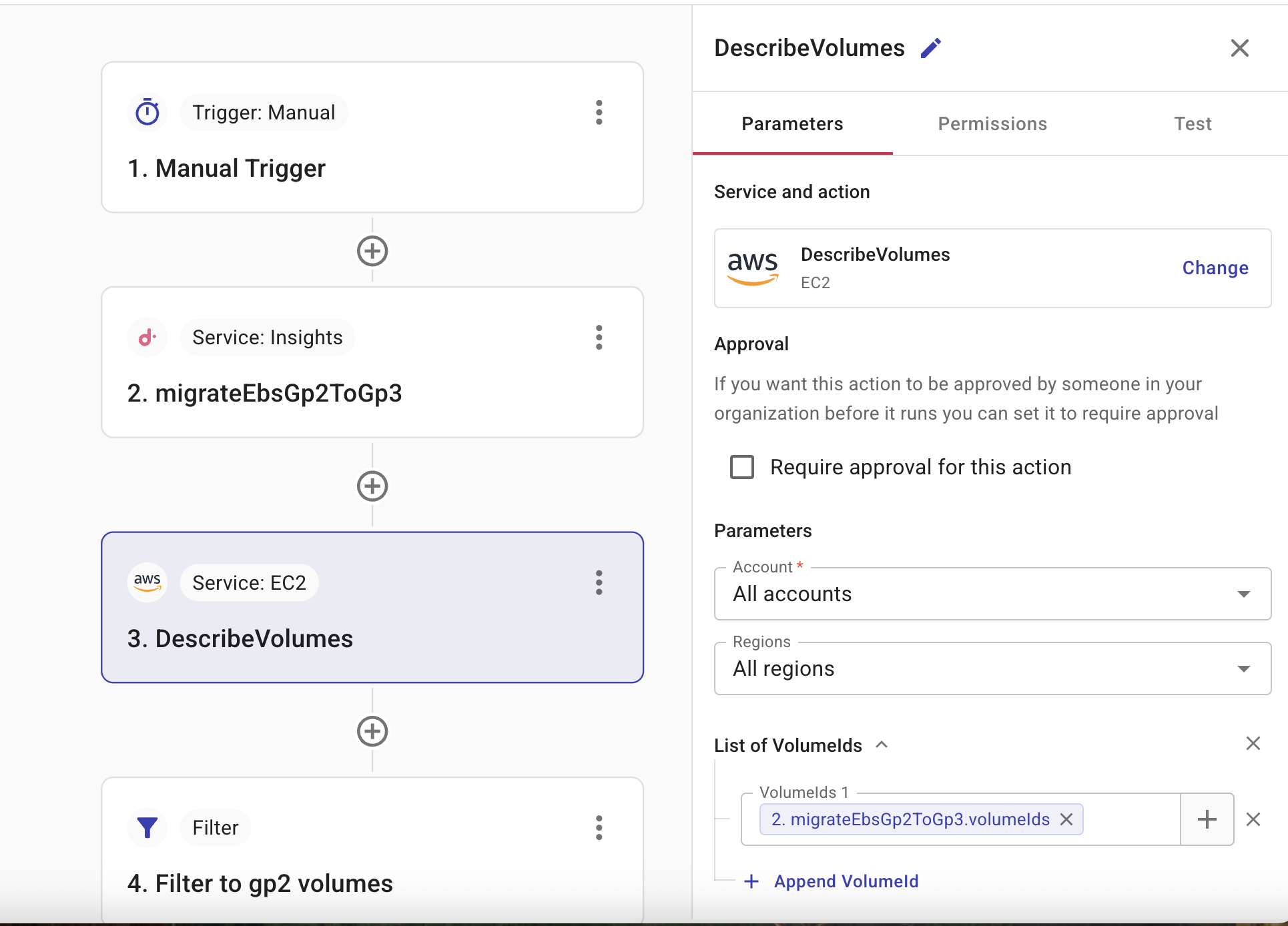
Task: Open the DescribeVolumes step's three-dot menu
Action: [599, 582]
